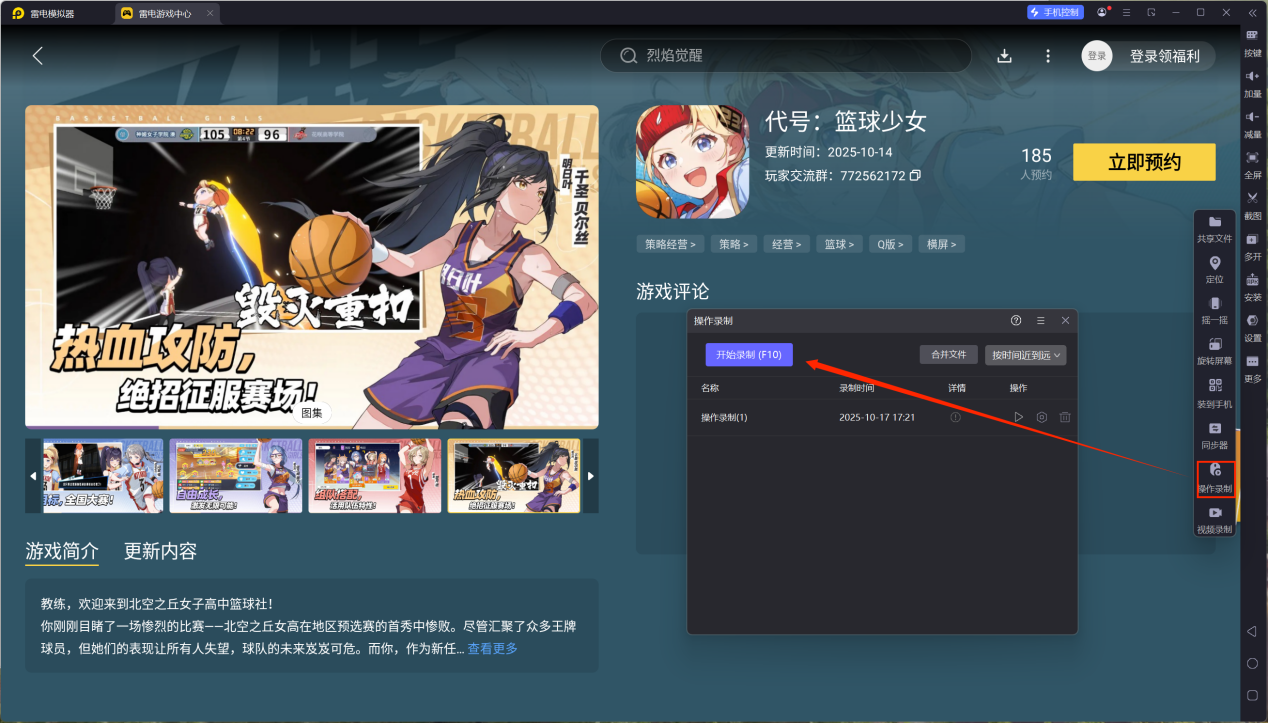Open the 策略经营 tag
This screenshot has height=723, width=1268.
(670, 244)
